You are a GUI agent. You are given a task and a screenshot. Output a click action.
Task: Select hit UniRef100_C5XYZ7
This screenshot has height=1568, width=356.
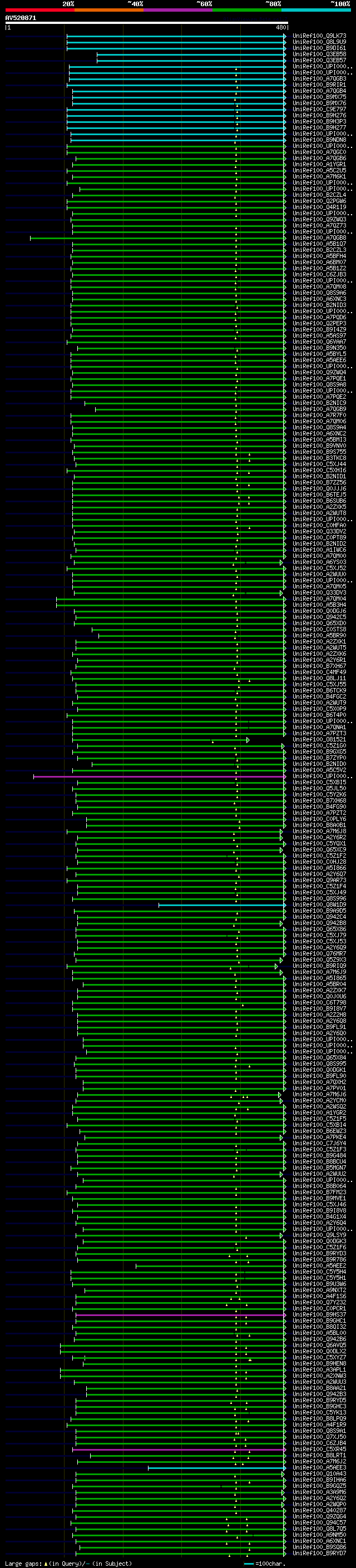319,1357
